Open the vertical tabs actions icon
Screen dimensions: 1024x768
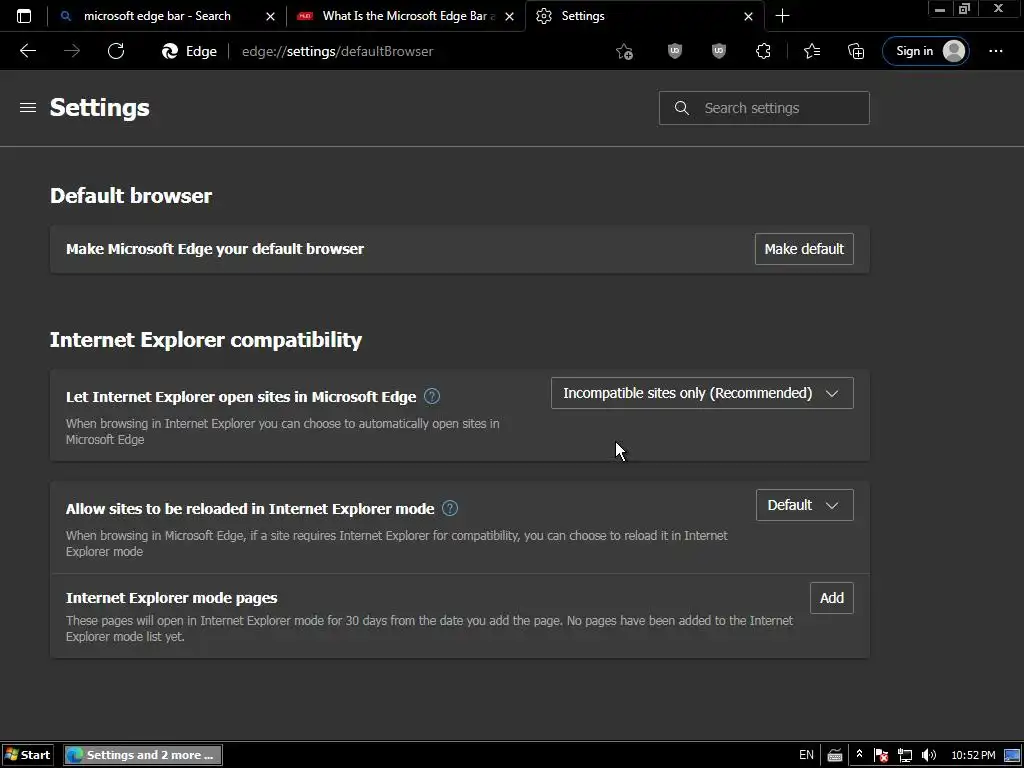coord(24,16)
